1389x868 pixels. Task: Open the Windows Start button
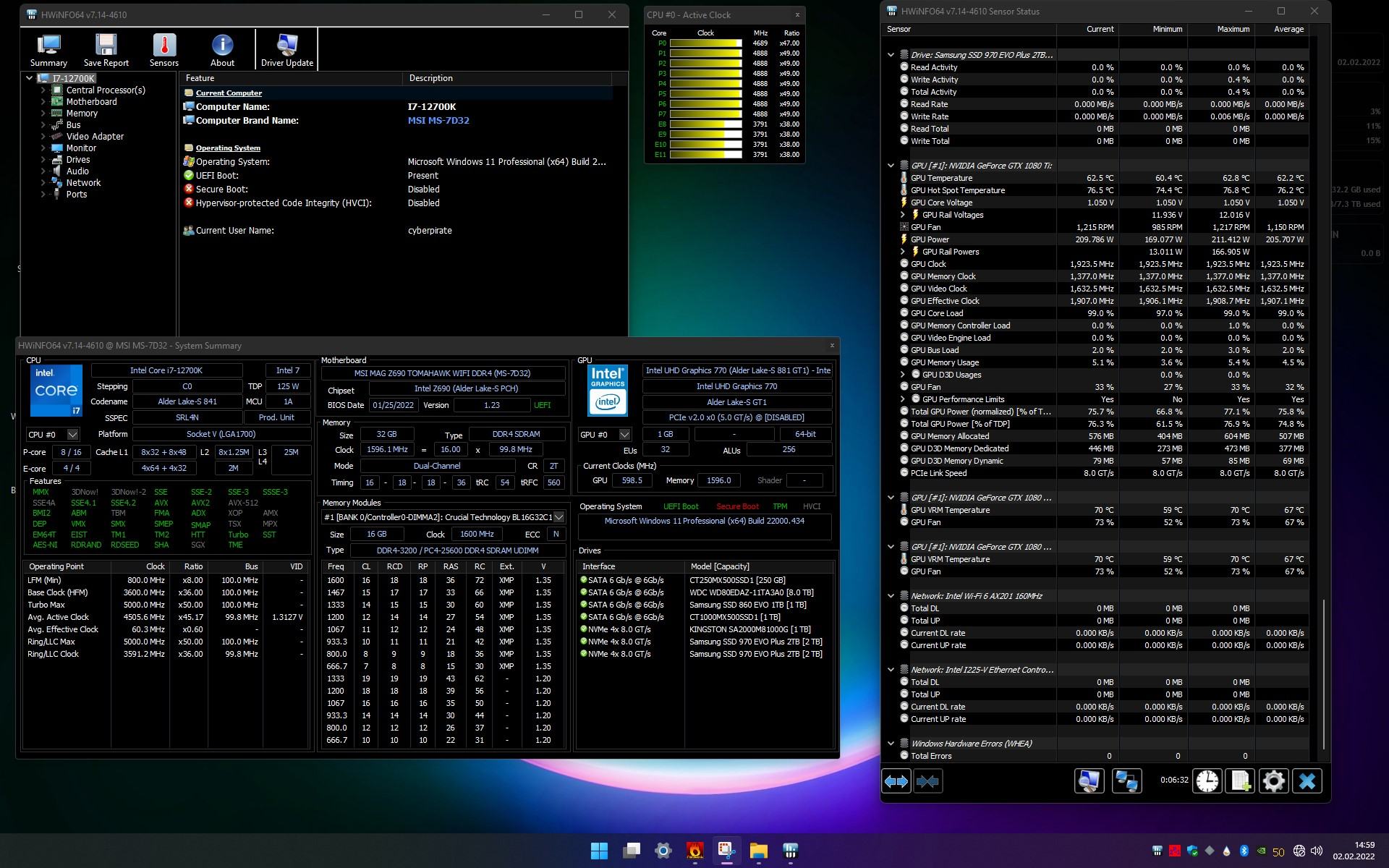[599, 851]
